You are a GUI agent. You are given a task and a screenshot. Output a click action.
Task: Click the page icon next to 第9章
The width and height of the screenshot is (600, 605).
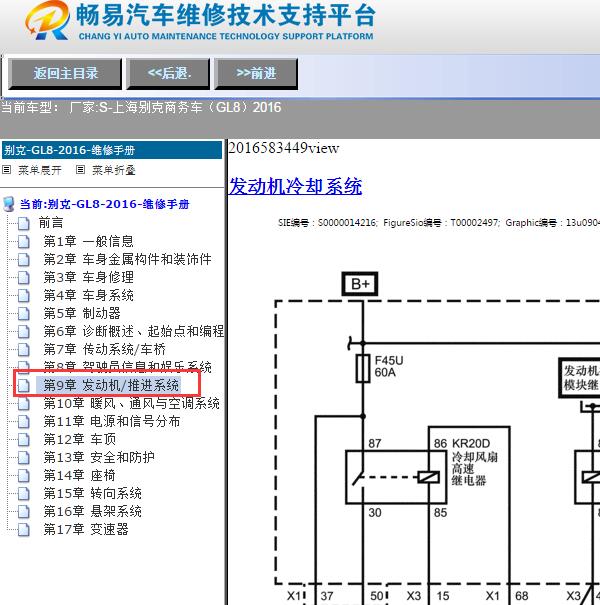pos(24,385)
